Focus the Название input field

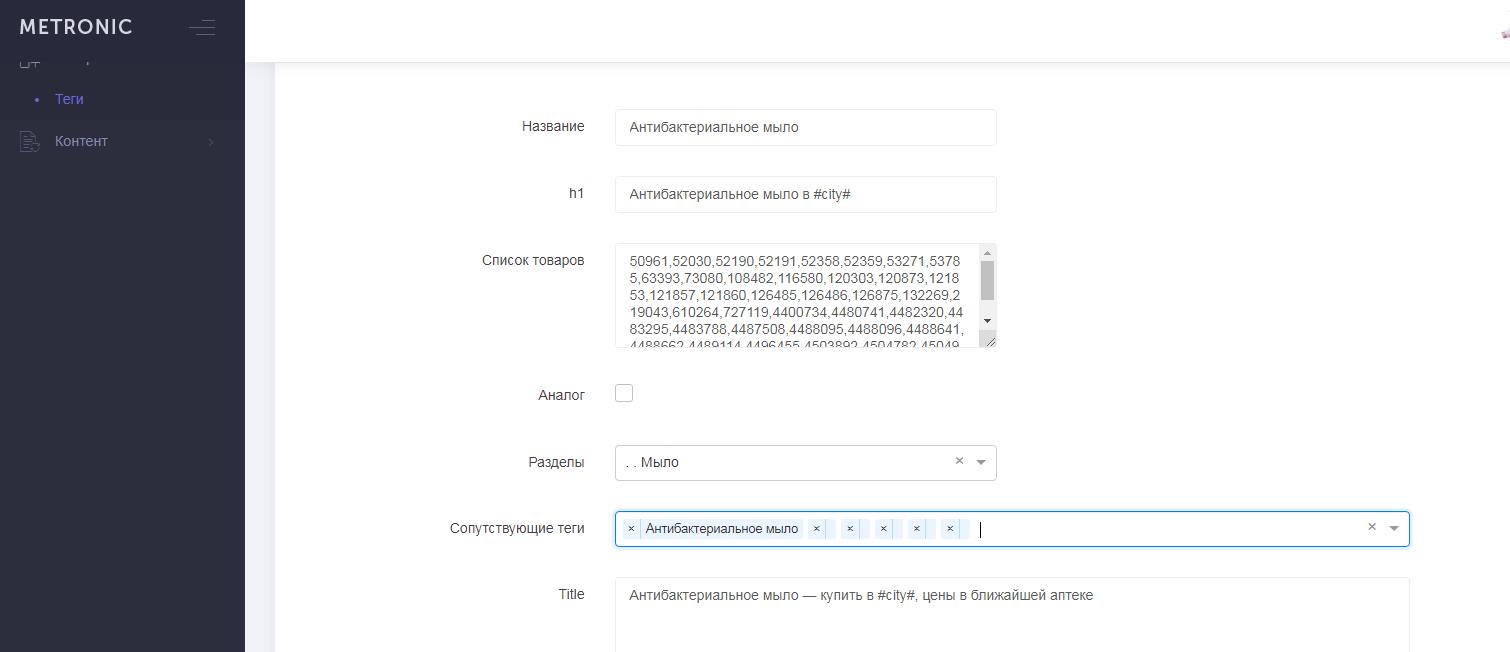[x=806, y=127]
